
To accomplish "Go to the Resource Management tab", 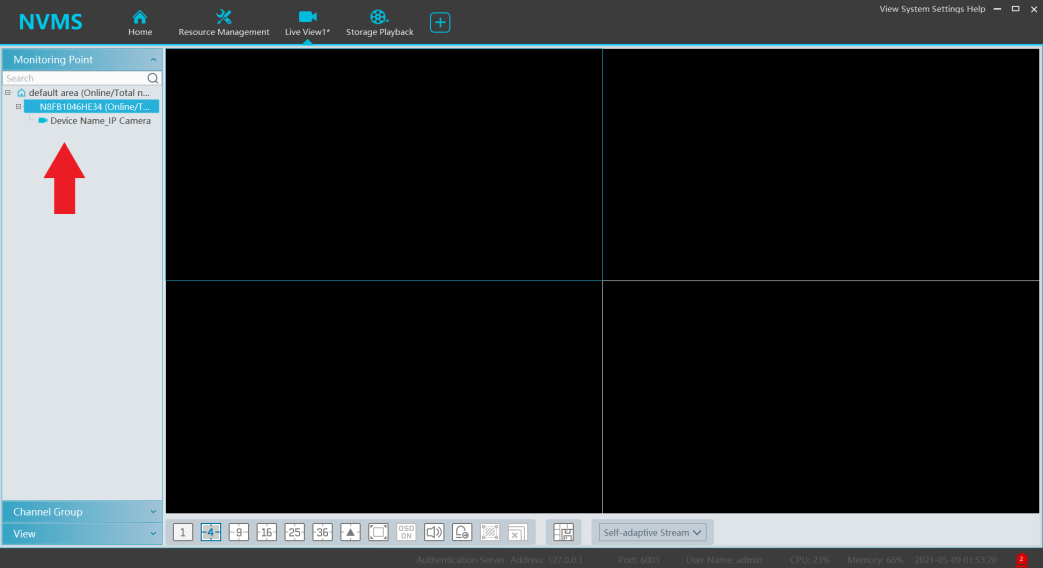I will click(224, 23).
